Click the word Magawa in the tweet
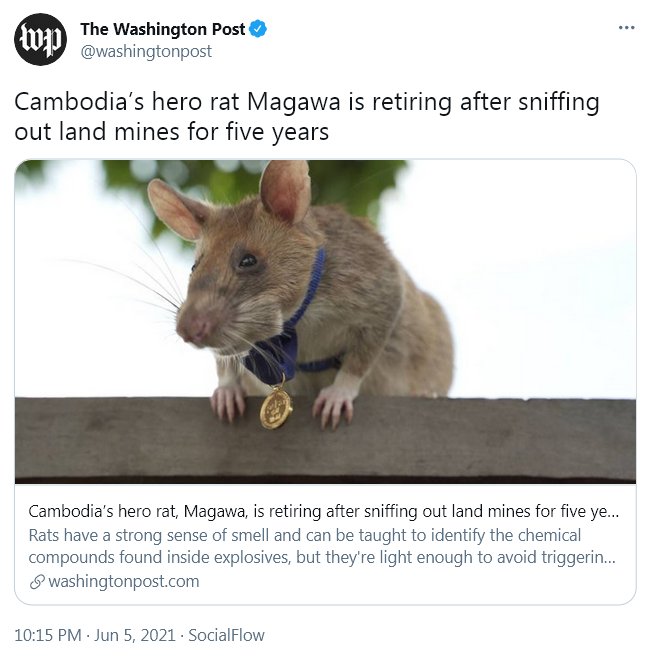This screenshot has width=652, height=658. 293,102
